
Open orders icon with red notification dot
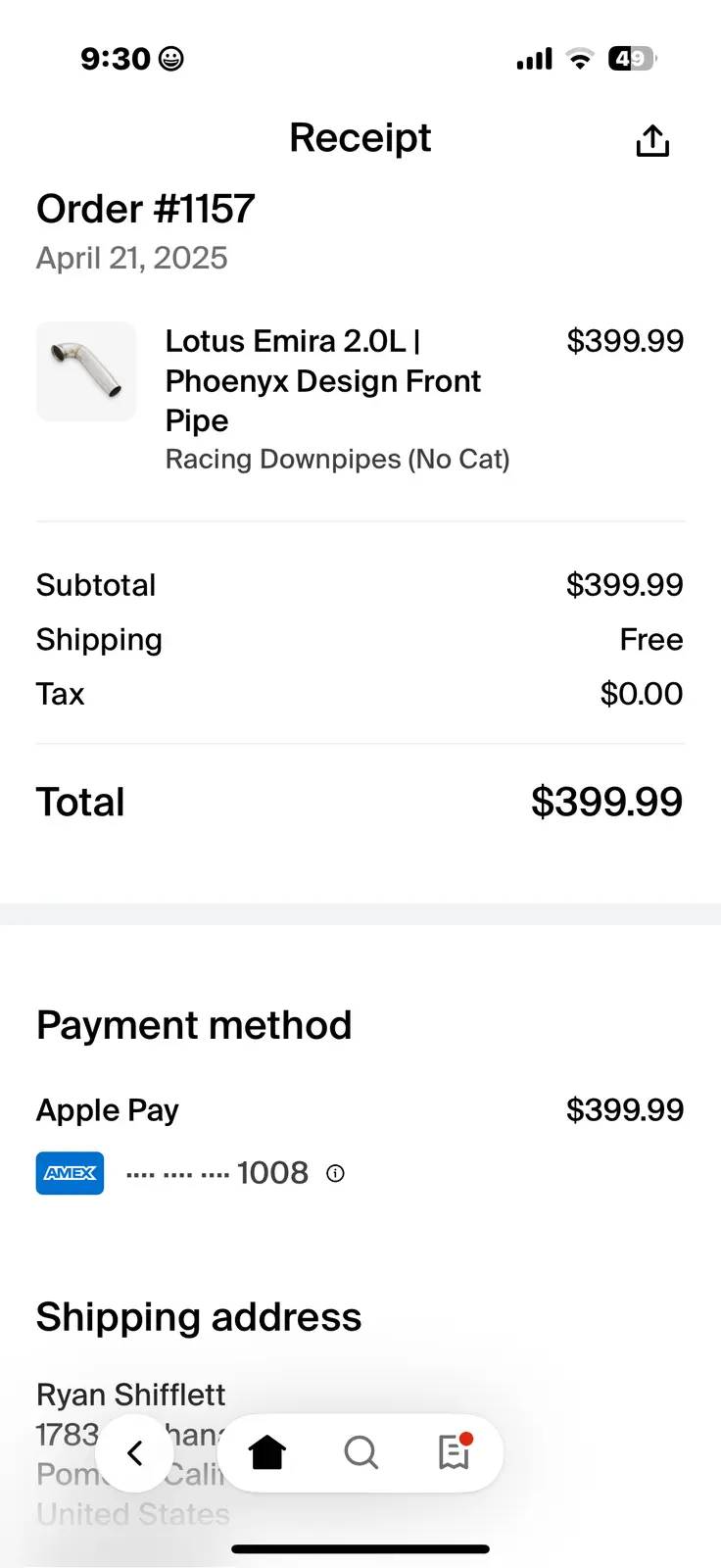tap(455, 1452)
